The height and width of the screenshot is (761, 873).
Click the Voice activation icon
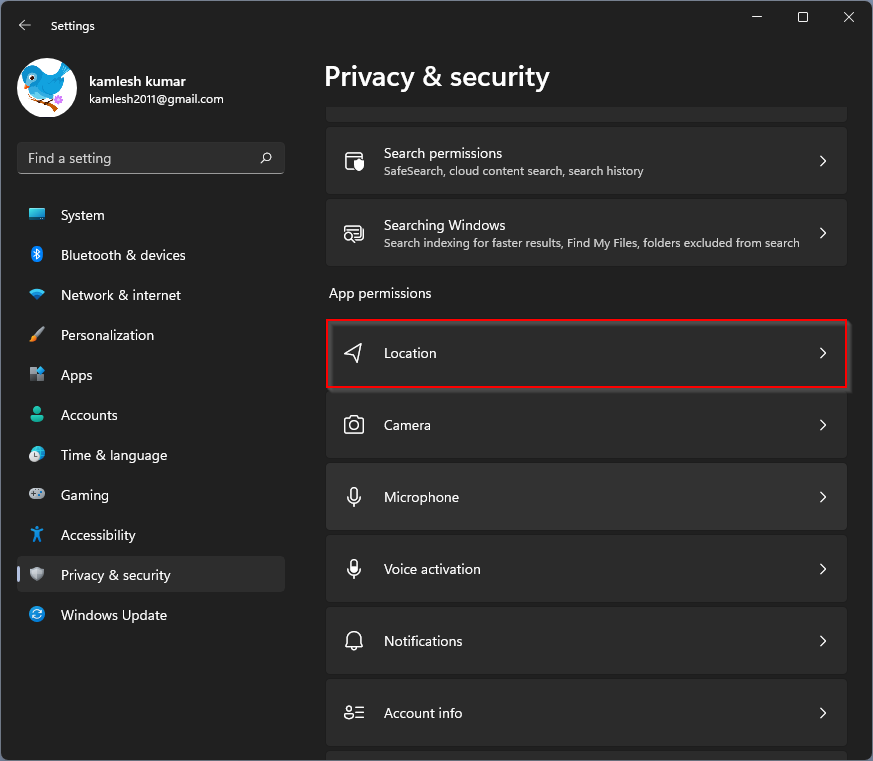pos(354,569)
